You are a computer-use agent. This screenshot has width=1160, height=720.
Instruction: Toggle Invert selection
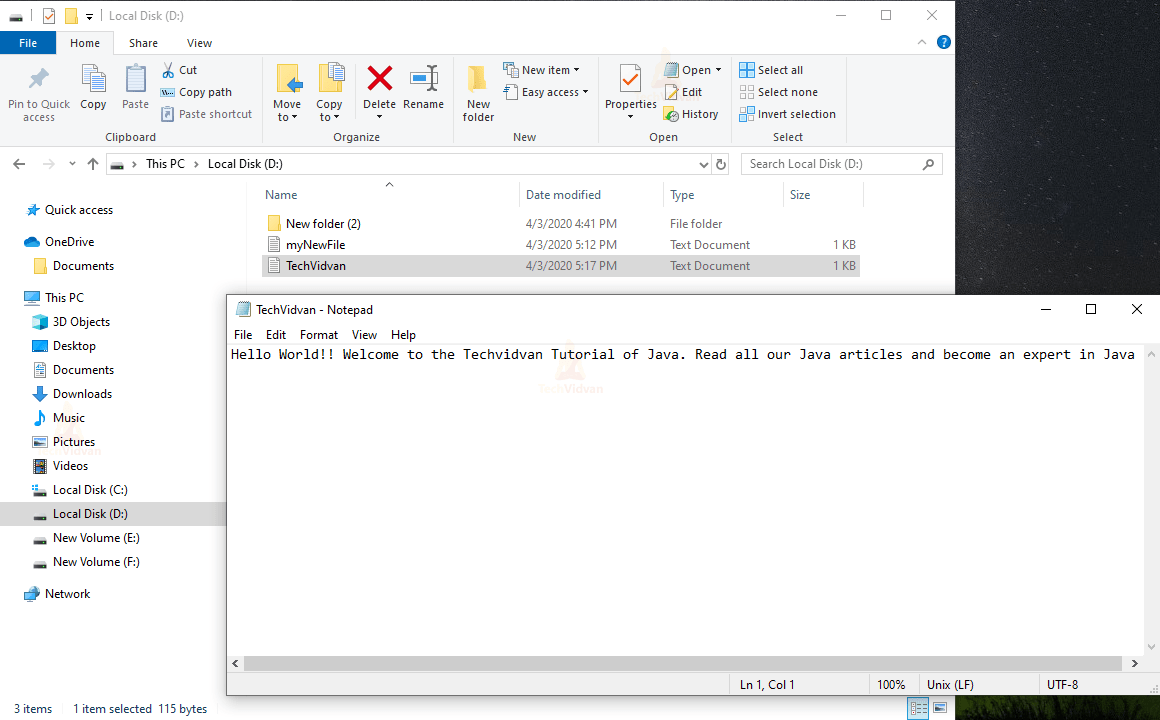pos(788,113)
